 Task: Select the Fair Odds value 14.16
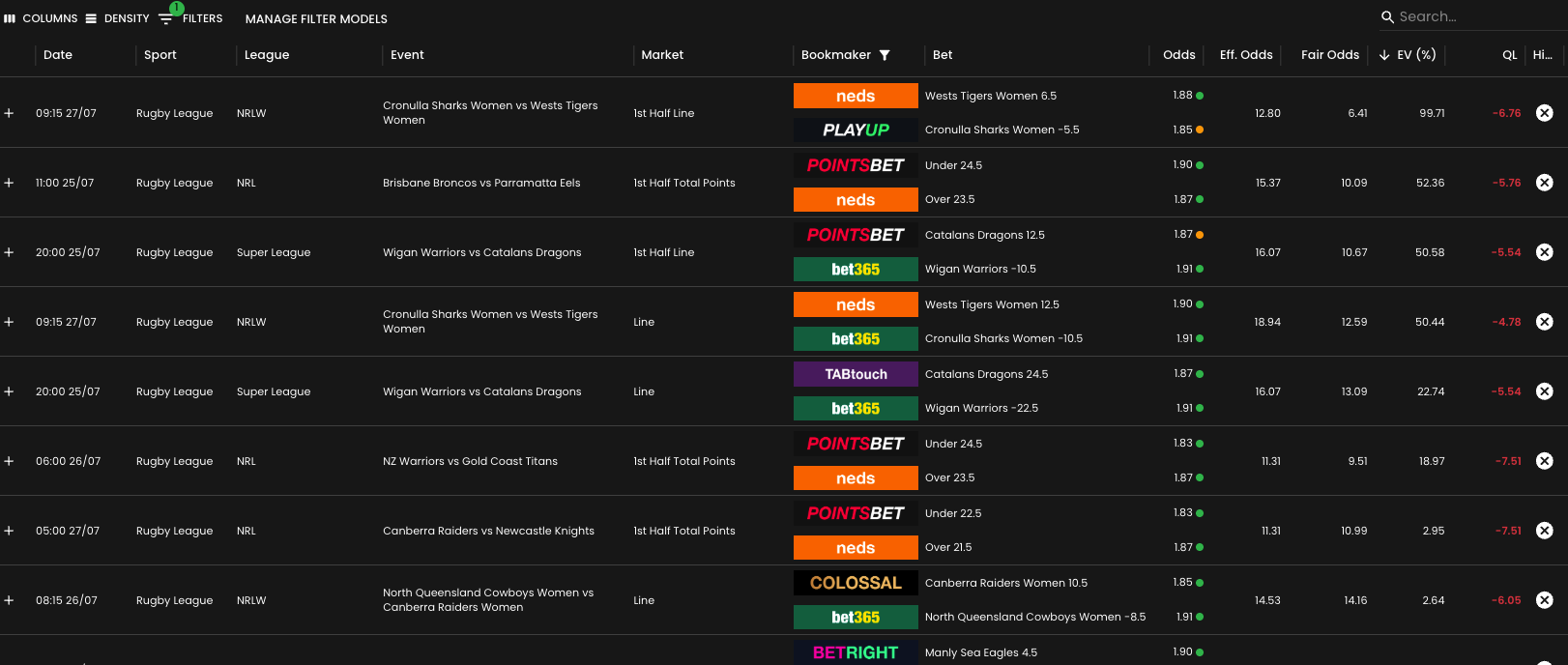coord(1355,600)
